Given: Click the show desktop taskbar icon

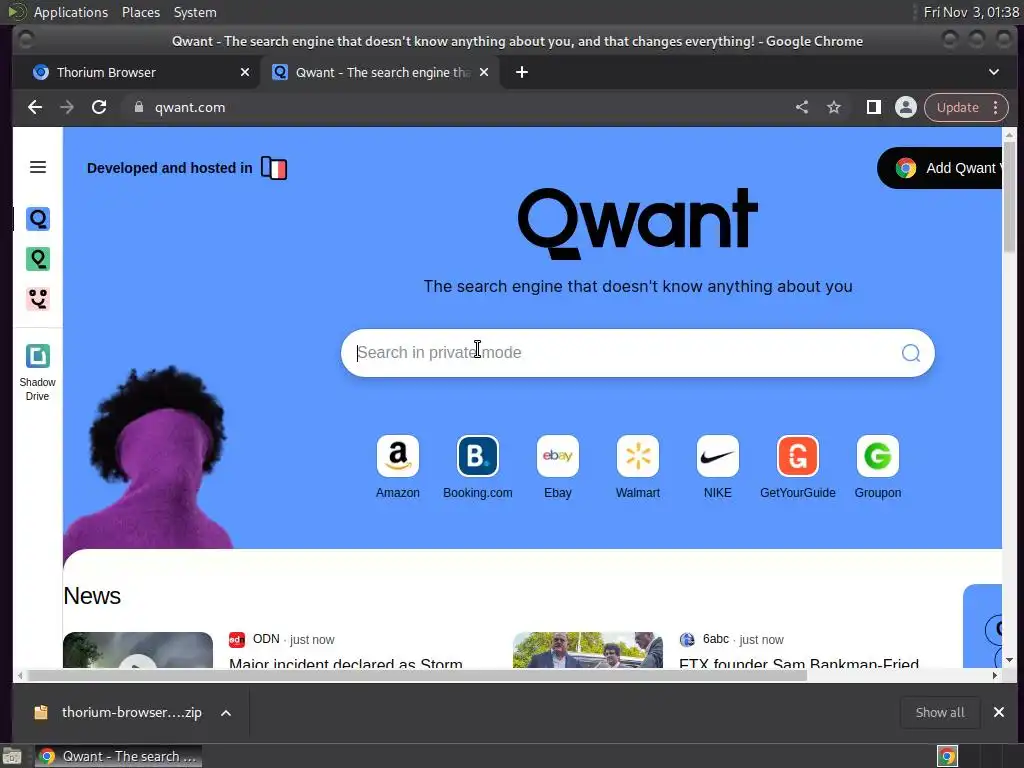Looking at the screenshot, I should tap(12, 756).
